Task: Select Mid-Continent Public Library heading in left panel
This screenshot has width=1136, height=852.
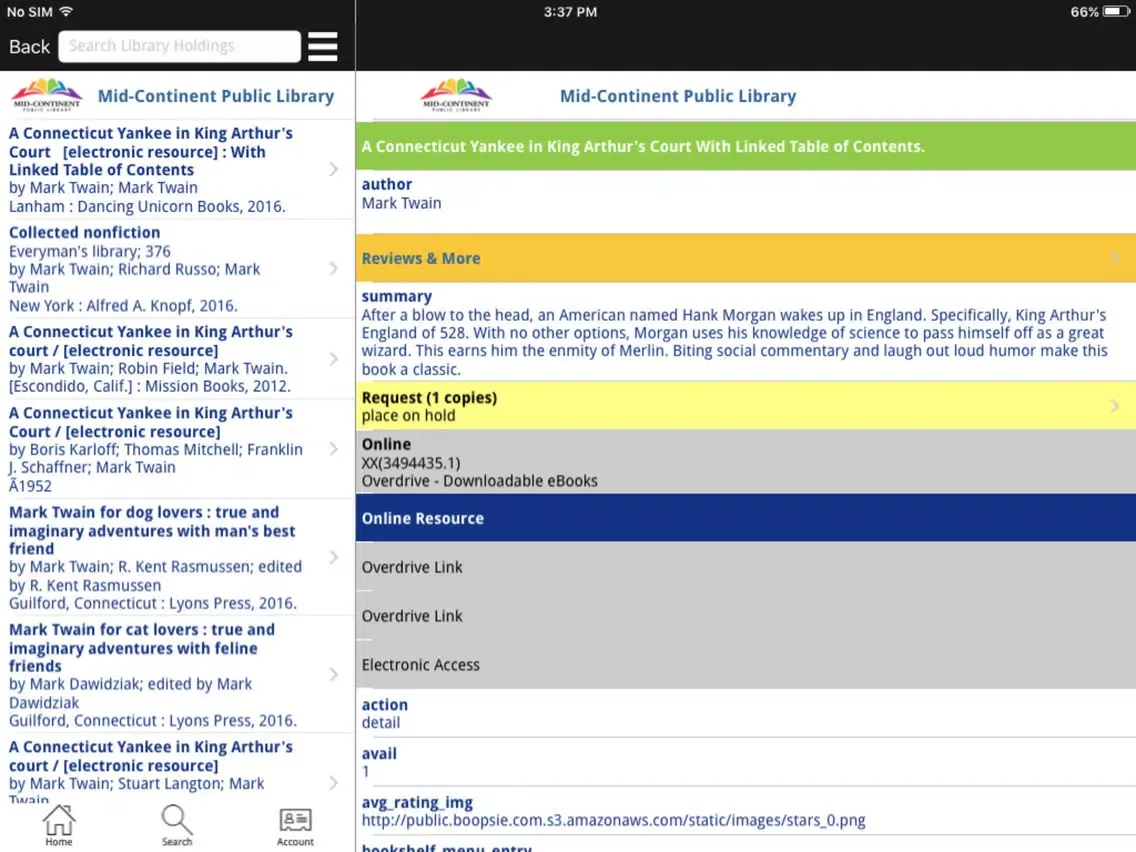Action: (216, 96)
